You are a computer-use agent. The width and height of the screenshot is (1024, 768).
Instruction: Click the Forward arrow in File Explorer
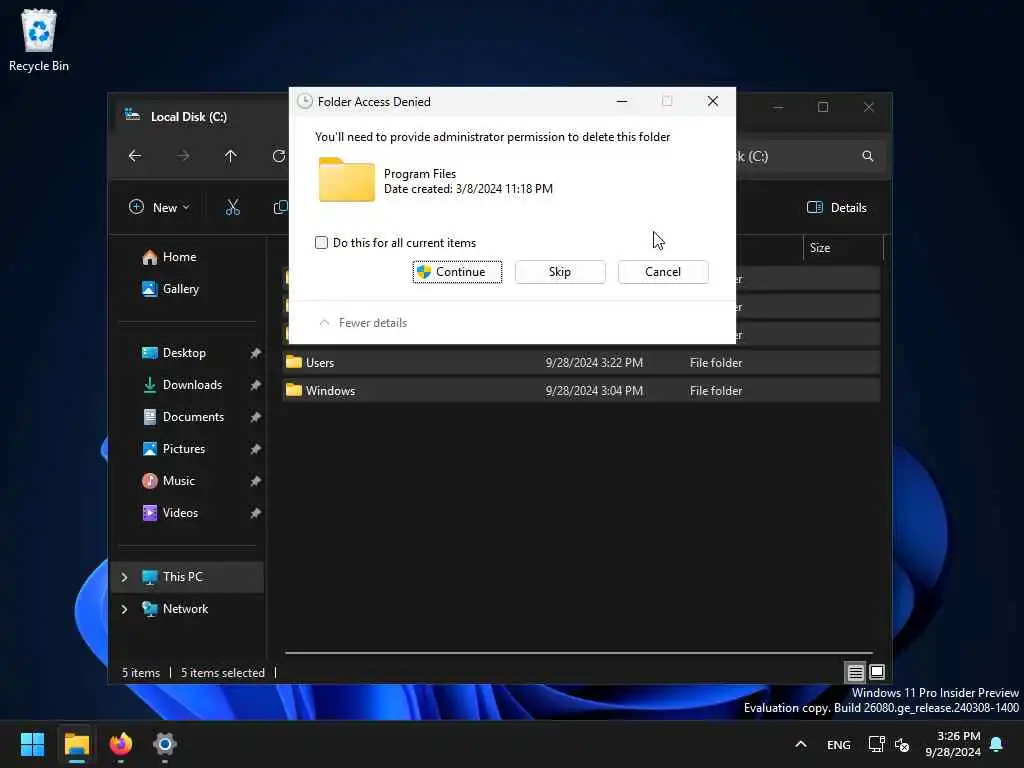[184, 156]
